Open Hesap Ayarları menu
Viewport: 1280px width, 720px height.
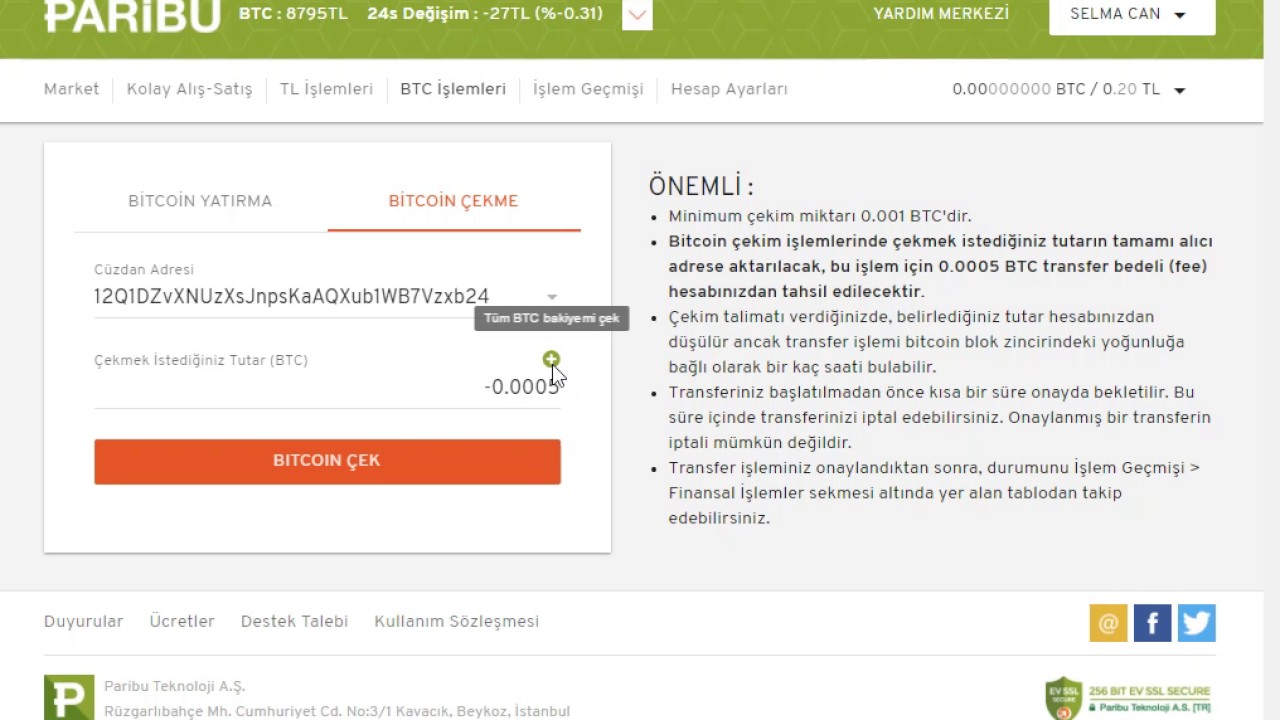[x=729, y=89]
